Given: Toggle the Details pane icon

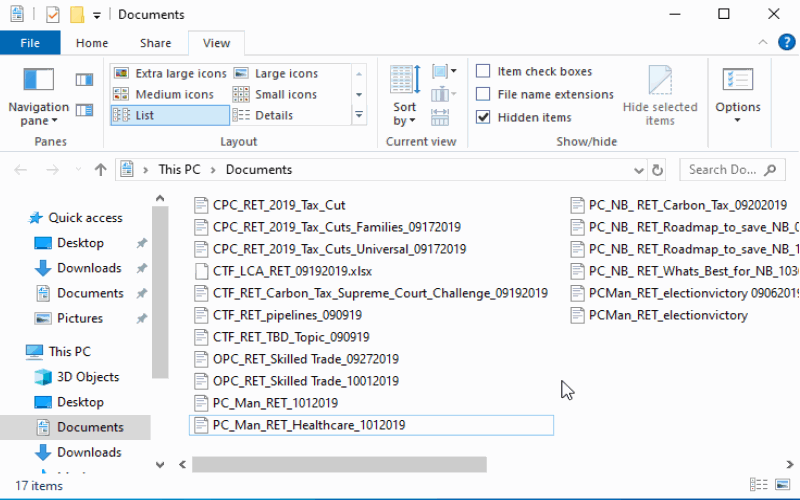Looking at the screenshot, I should pyautogui.click(x=84, y=110).
